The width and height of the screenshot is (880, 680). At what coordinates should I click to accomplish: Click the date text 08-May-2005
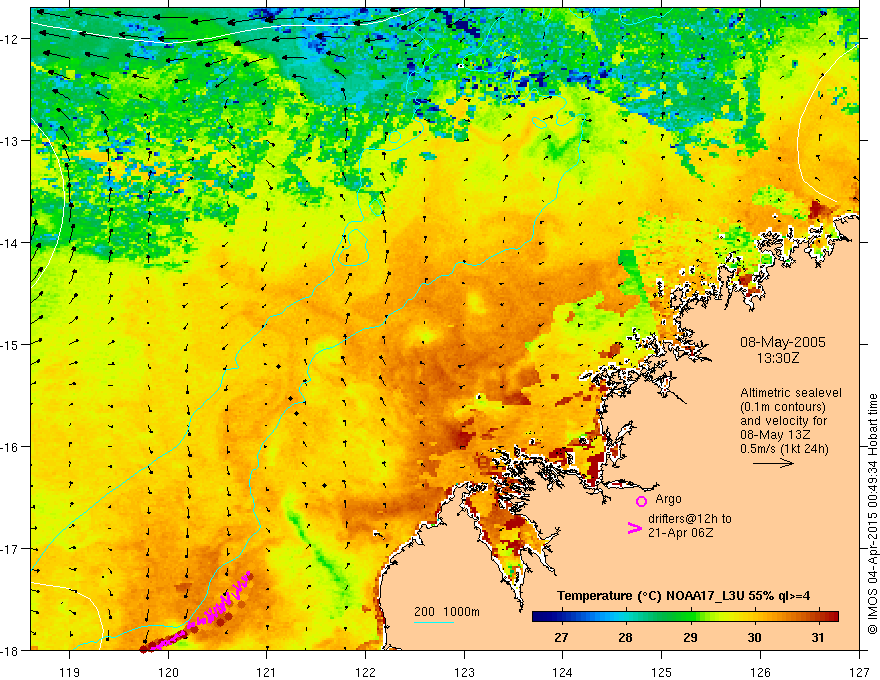click(783, 342)
